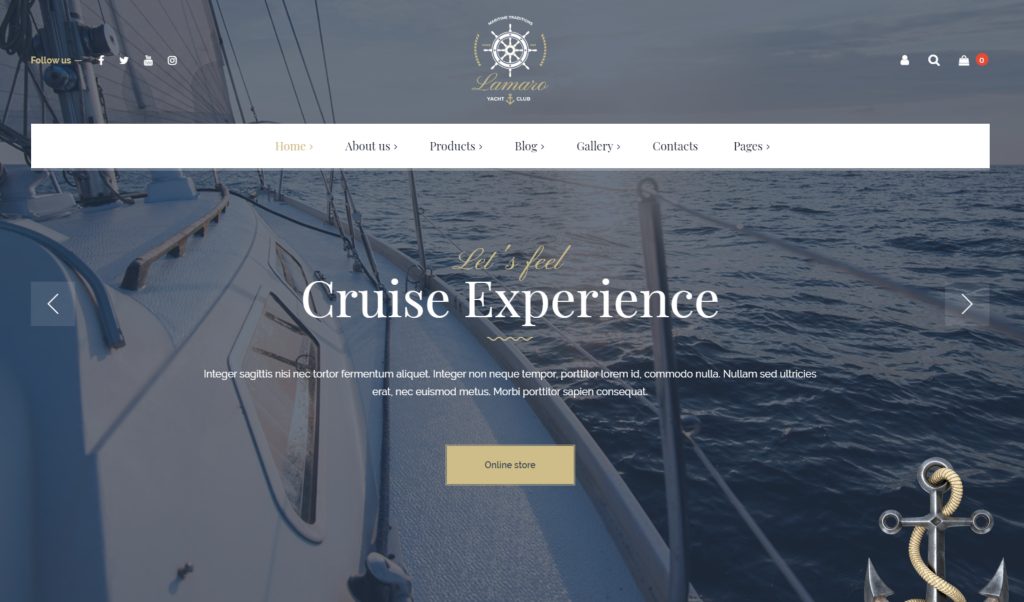
Task: Expand the Home menu
Action: click(294, 146)
